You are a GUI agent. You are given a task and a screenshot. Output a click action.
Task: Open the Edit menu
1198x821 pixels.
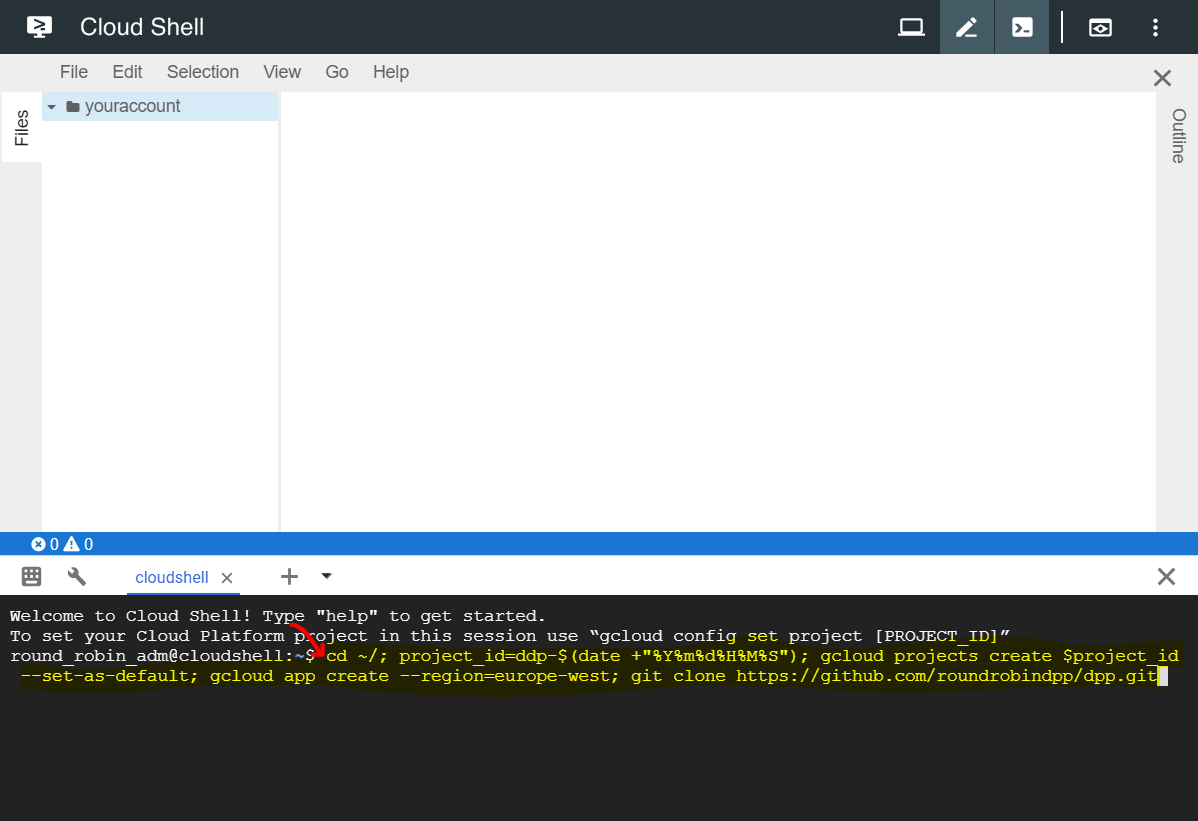pyautogui.click(x=127, y=72)
